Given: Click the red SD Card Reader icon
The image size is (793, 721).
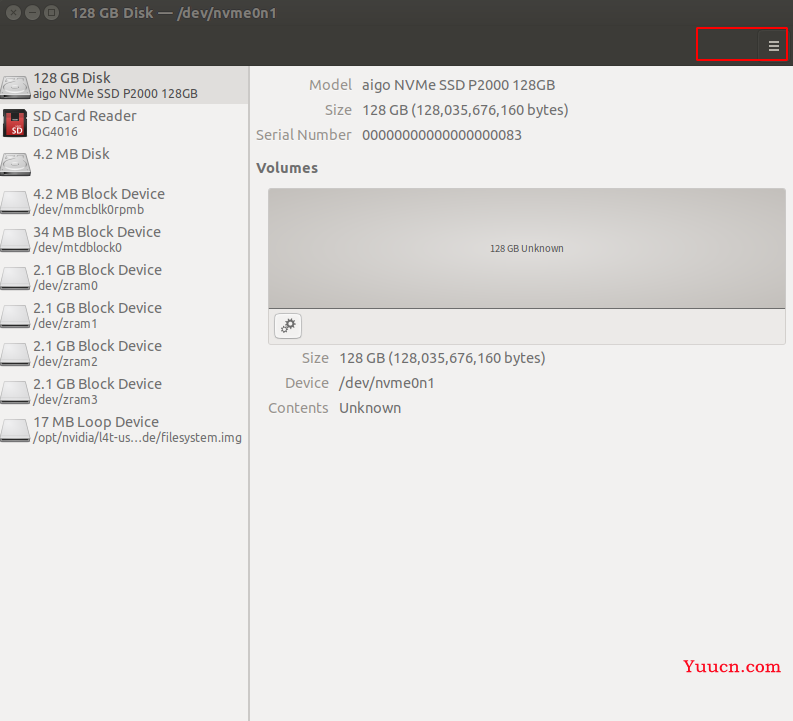Looking at the screenshot, I should (15, 123).
